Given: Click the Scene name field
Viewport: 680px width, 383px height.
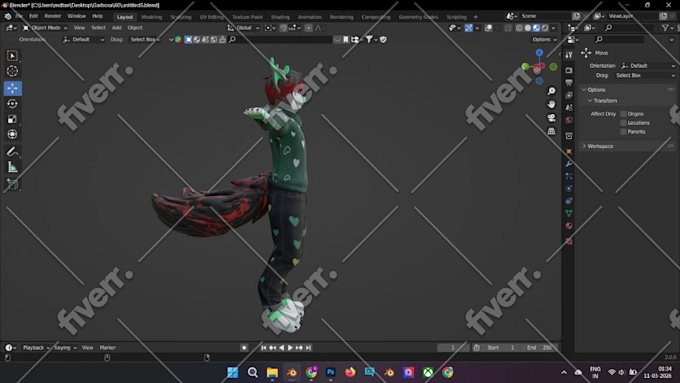Looking at the screenshot, I should click(544, 16).
